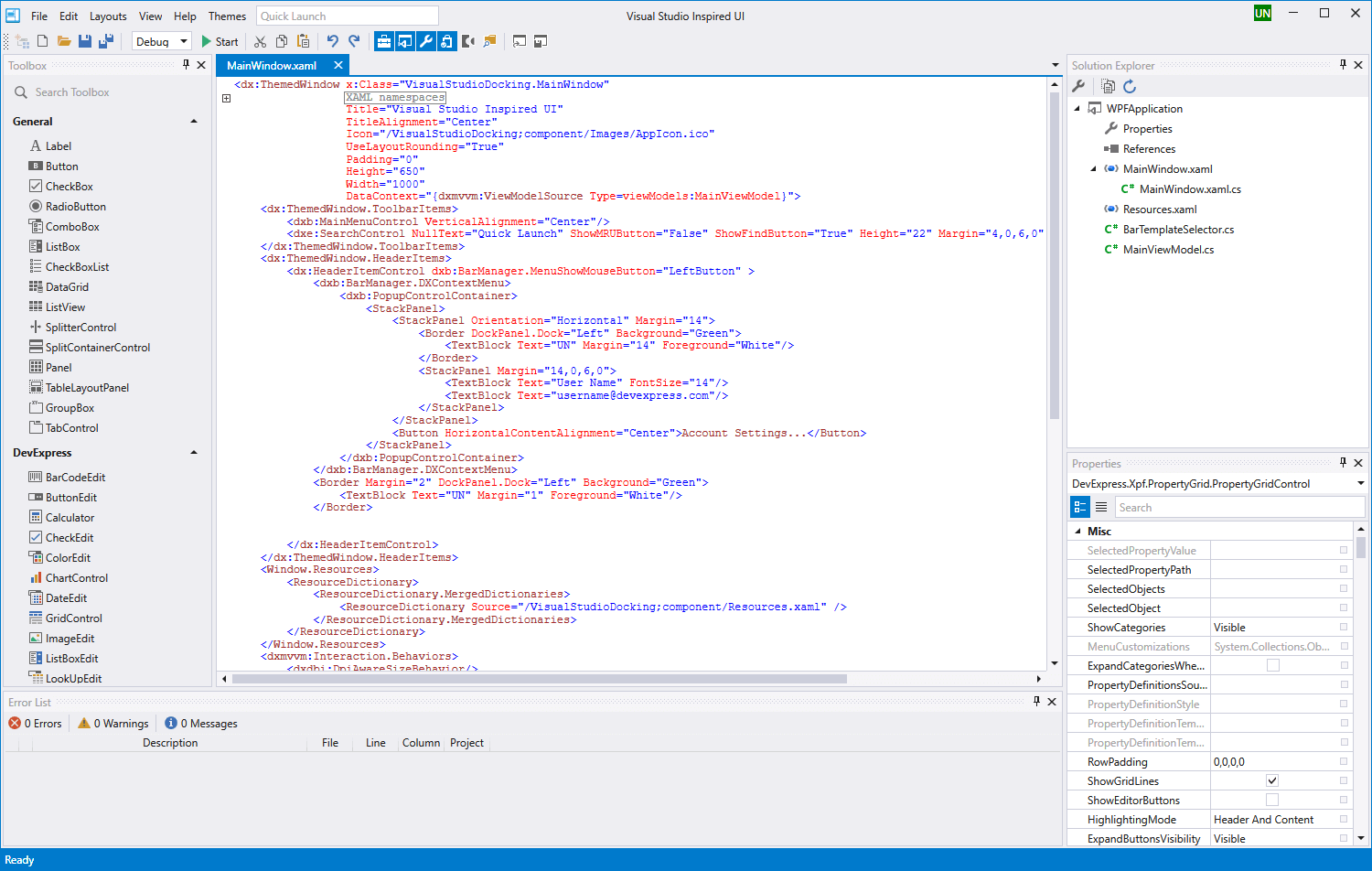Click the Paste clipboard icon in toolbar
The image size is (1372, 871).
pos(304,41)
